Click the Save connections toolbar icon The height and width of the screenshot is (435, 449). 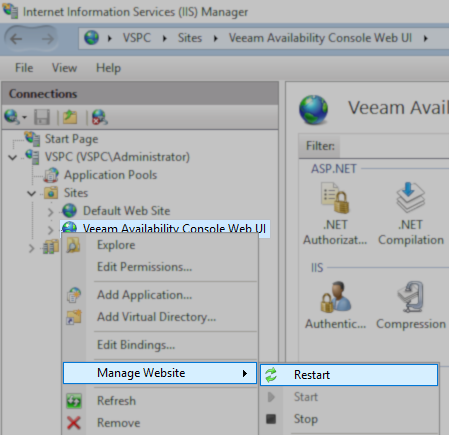(42, 117)
